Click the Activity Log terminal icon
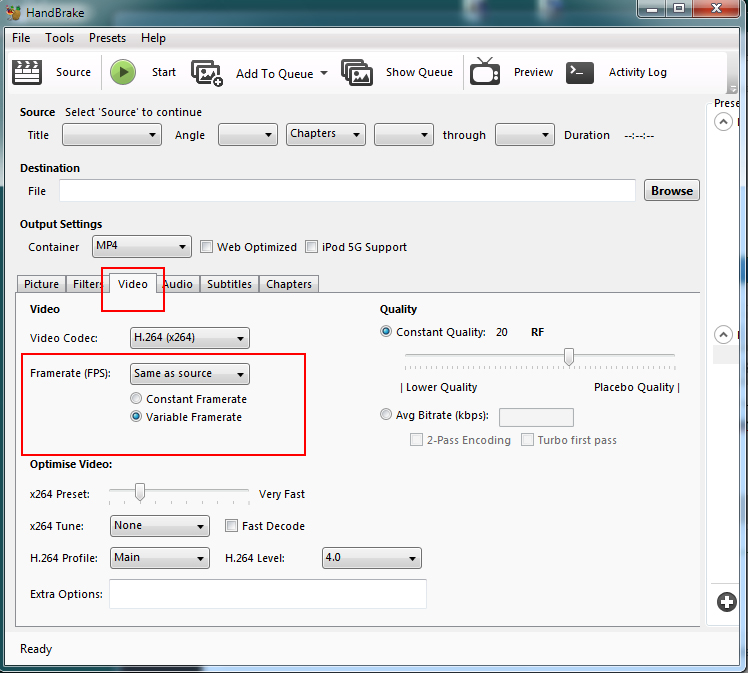The width and height of the screenshot is (748, 673). click(580, 72)
